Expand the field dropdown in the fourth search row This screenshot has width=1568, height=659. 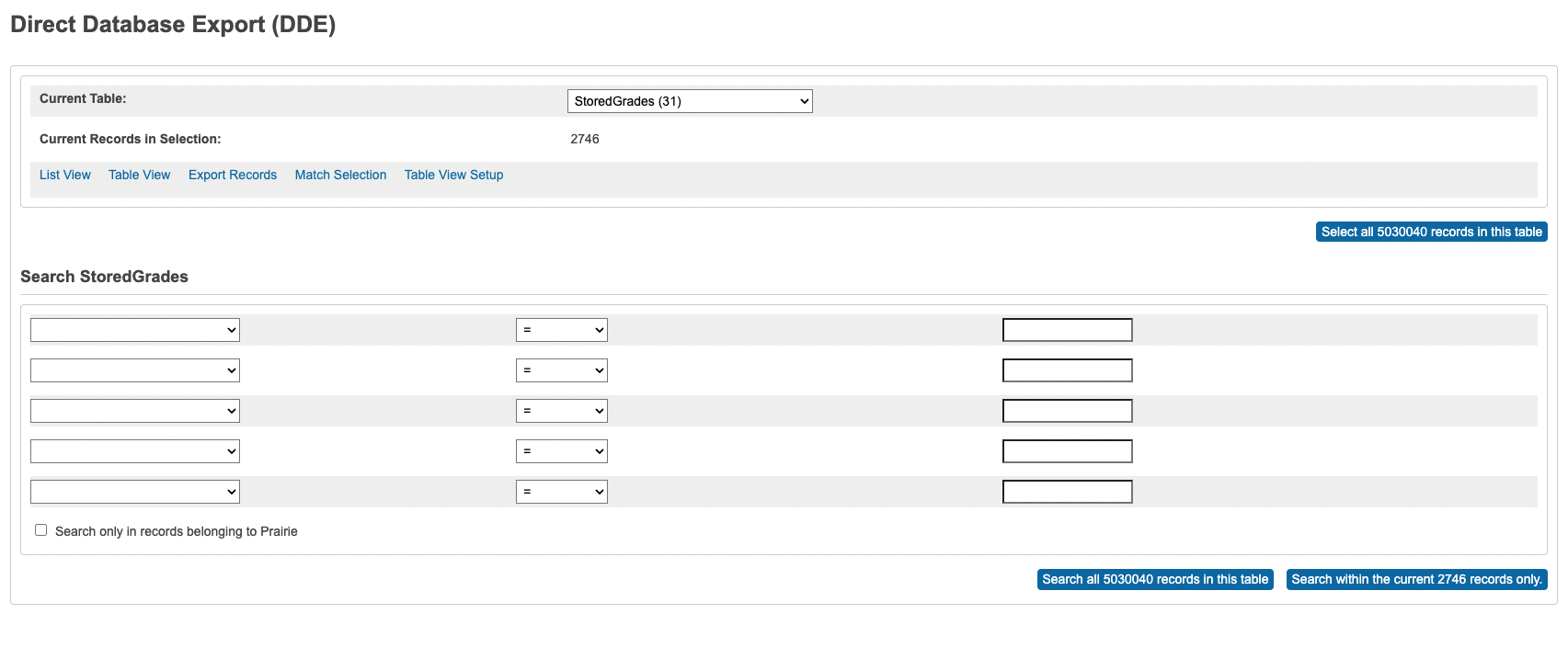coord(135,451)
